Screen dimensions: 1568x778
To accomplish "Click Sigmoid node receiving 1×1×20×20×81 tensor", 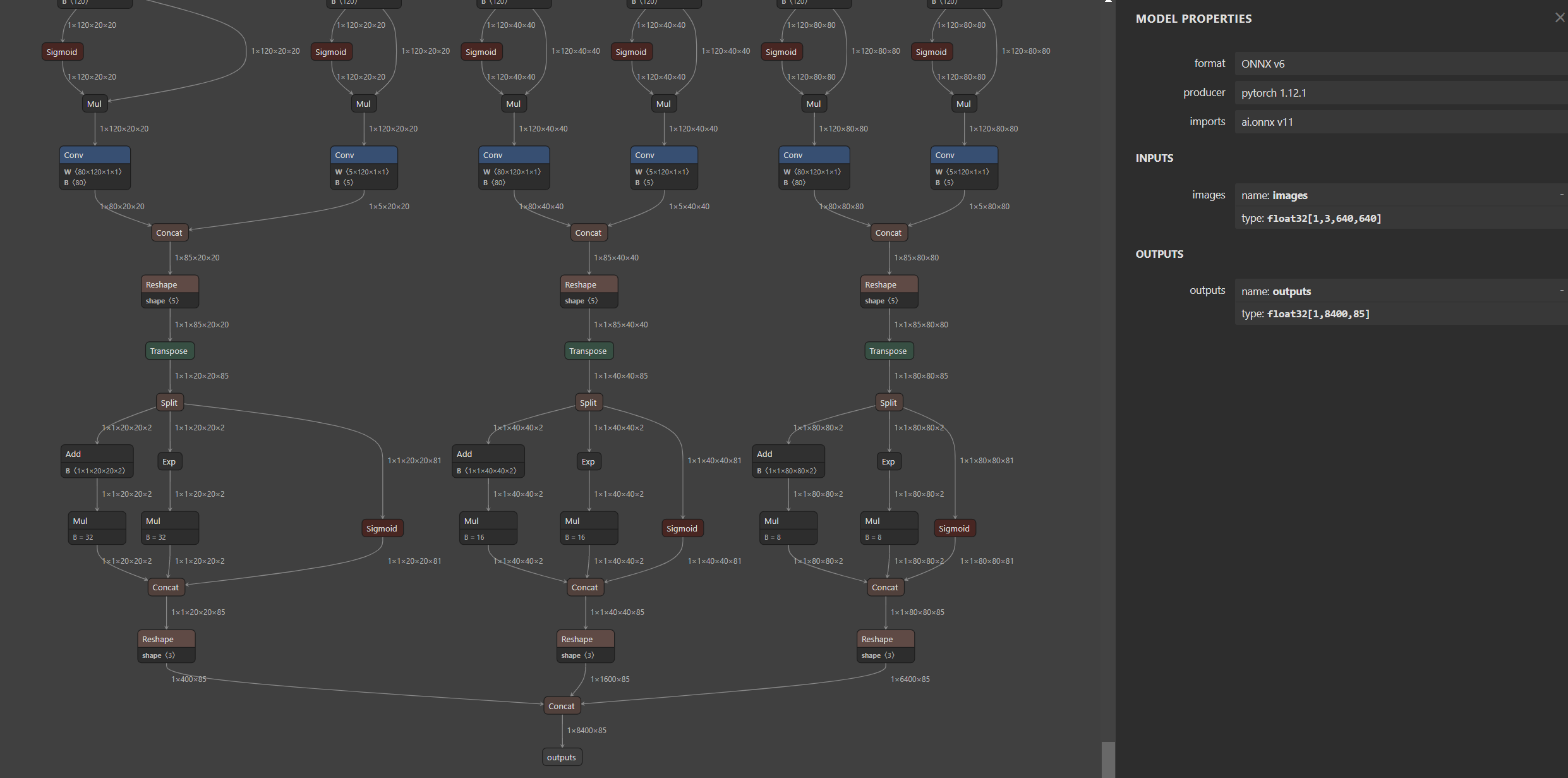I will [382, 528].
